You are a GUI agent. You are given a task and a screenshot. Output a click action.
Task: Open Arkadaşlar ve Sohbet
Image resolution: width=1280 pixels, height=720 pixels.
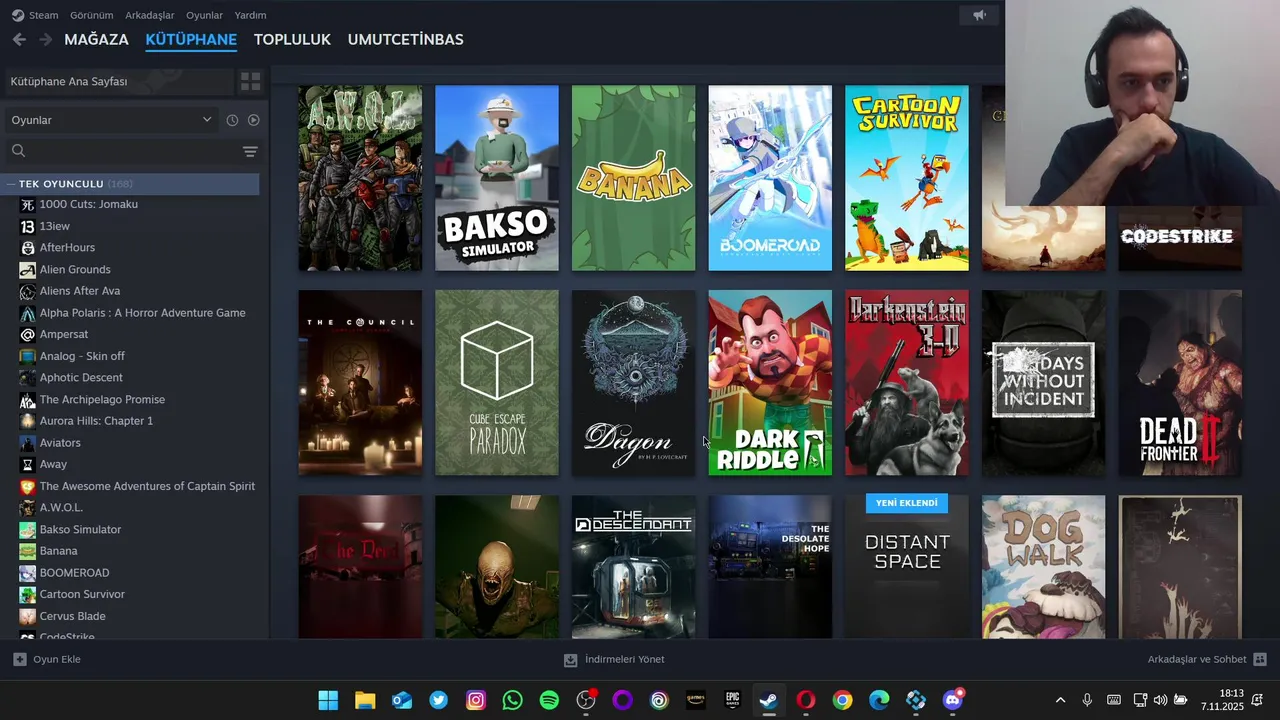[x=1207, y=659]
